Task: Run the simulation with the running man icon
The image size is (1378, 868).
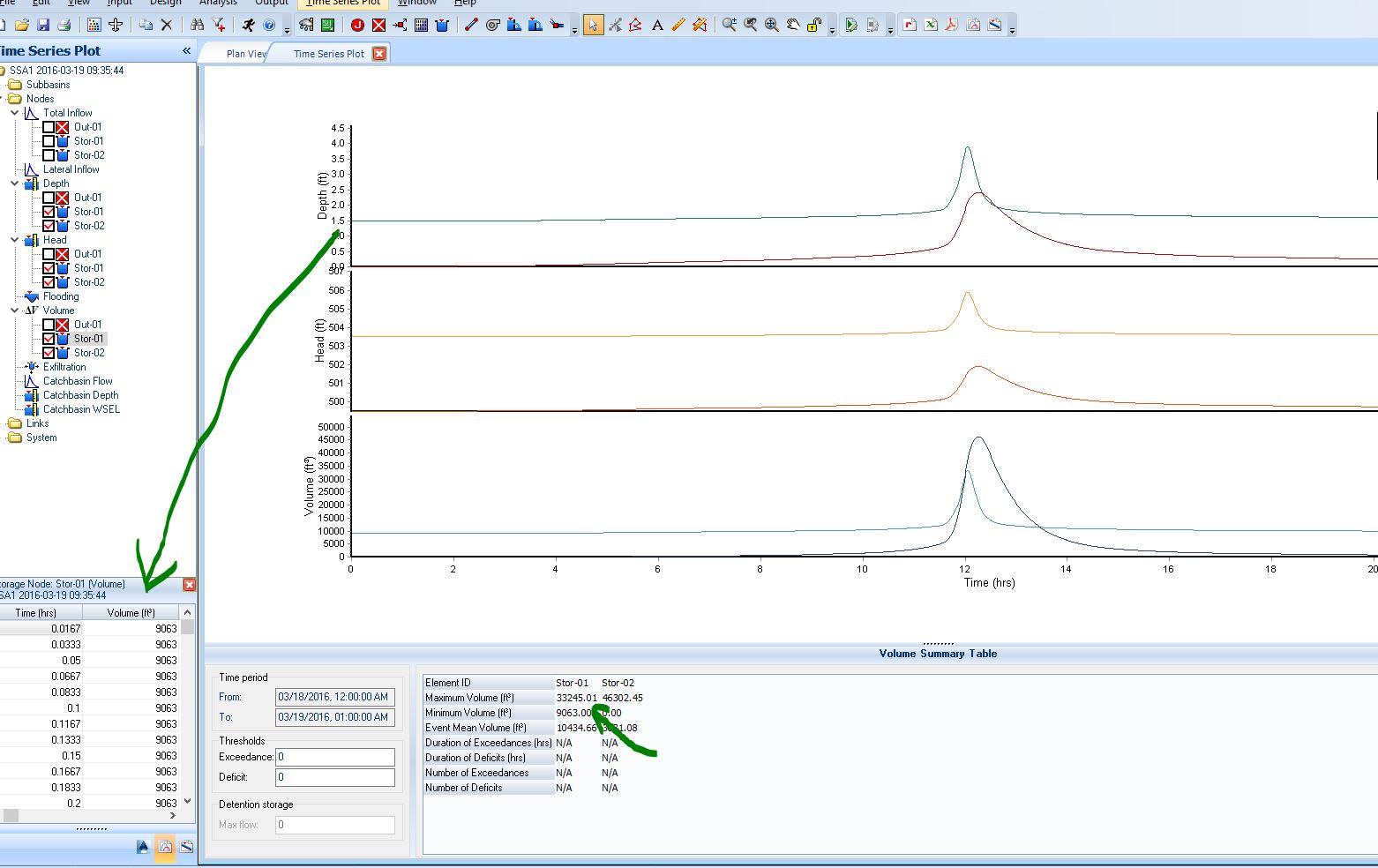Action: coord(249,25)
